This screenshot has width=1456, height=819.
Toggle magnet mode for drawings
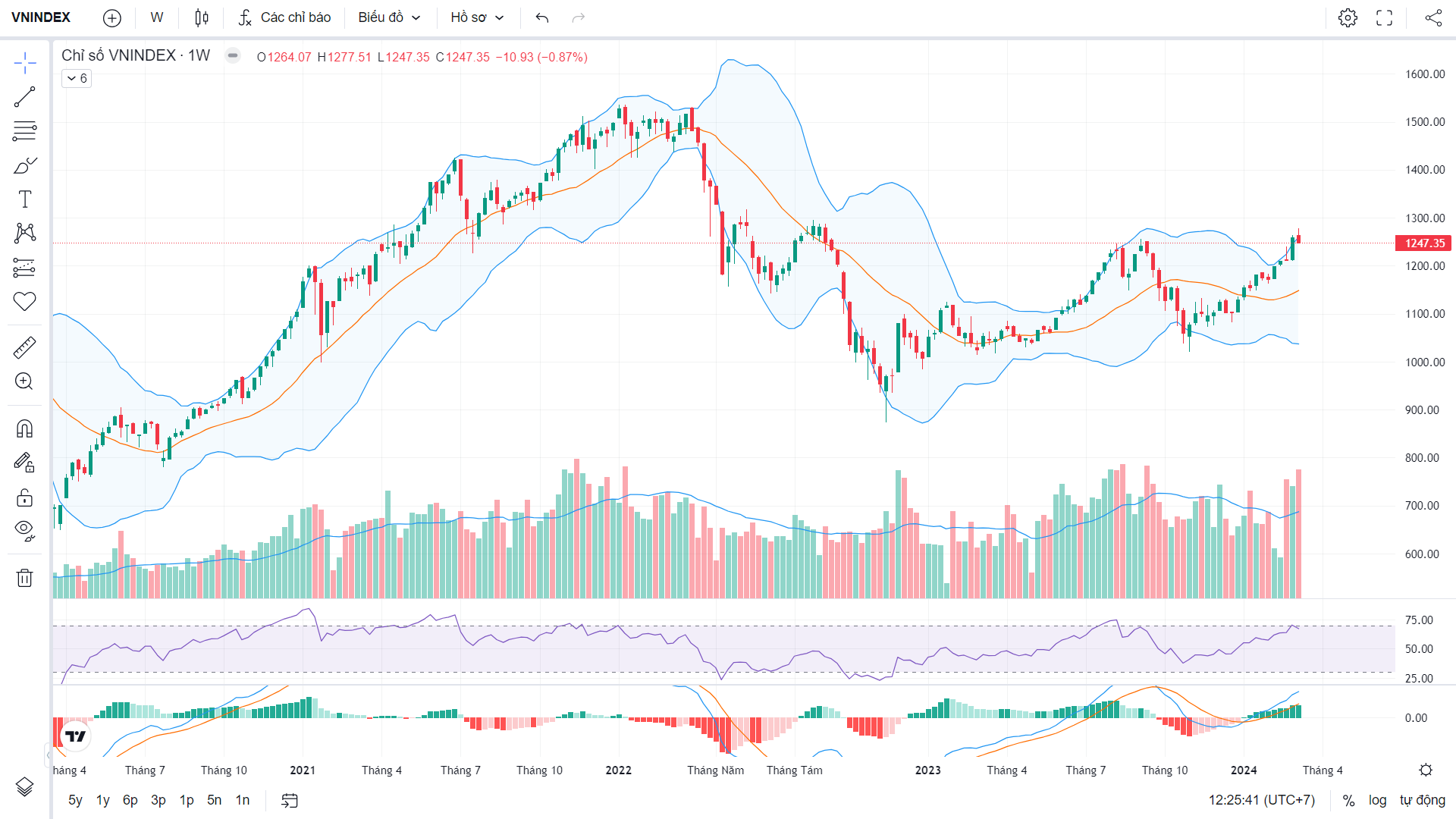(x=24, y=429)
